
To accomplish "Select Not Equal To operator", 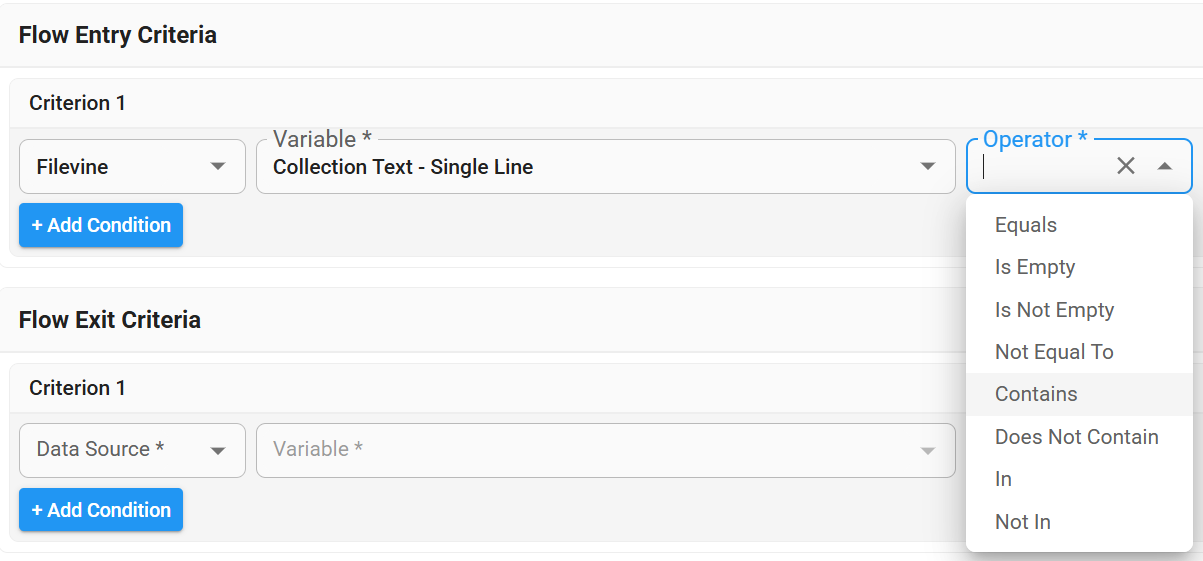I will [x=1054, y=352].
